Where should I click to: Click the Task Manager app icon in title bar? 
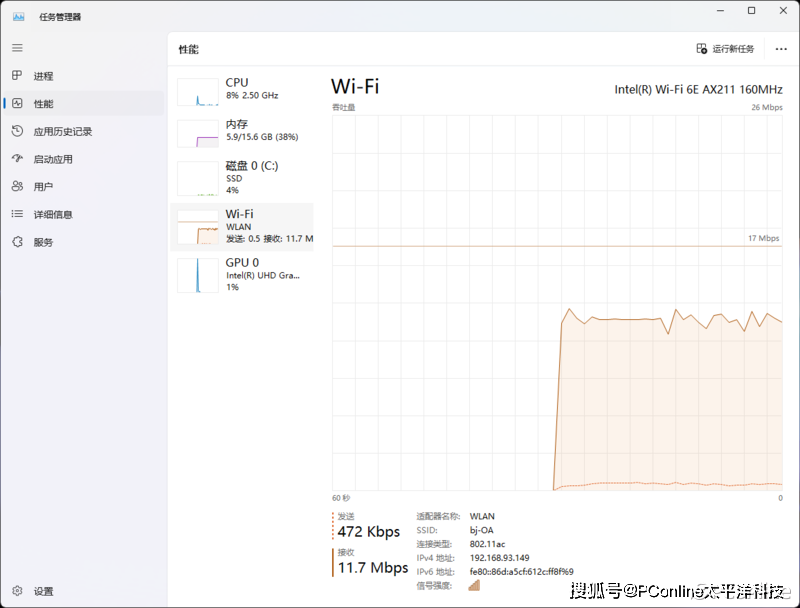(18, 17)
